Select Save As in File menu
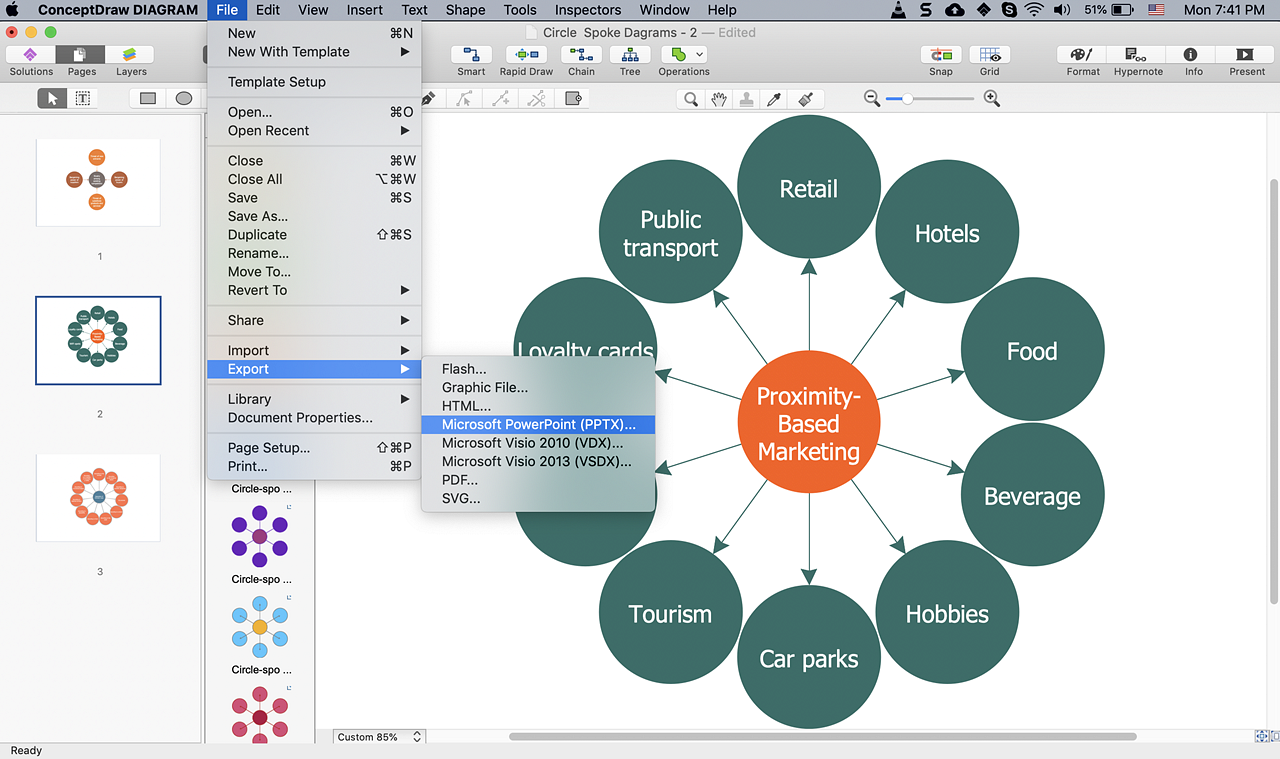This screenshot has height=759, width=1280. tap(257, 216)
